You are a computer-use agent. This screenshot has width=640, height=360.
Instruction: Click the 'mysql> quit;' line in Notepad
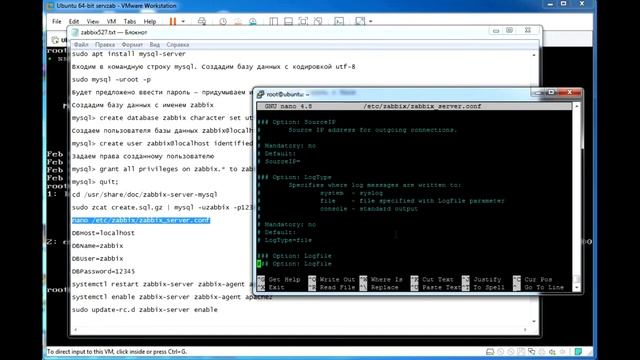(x=95, y=182)
